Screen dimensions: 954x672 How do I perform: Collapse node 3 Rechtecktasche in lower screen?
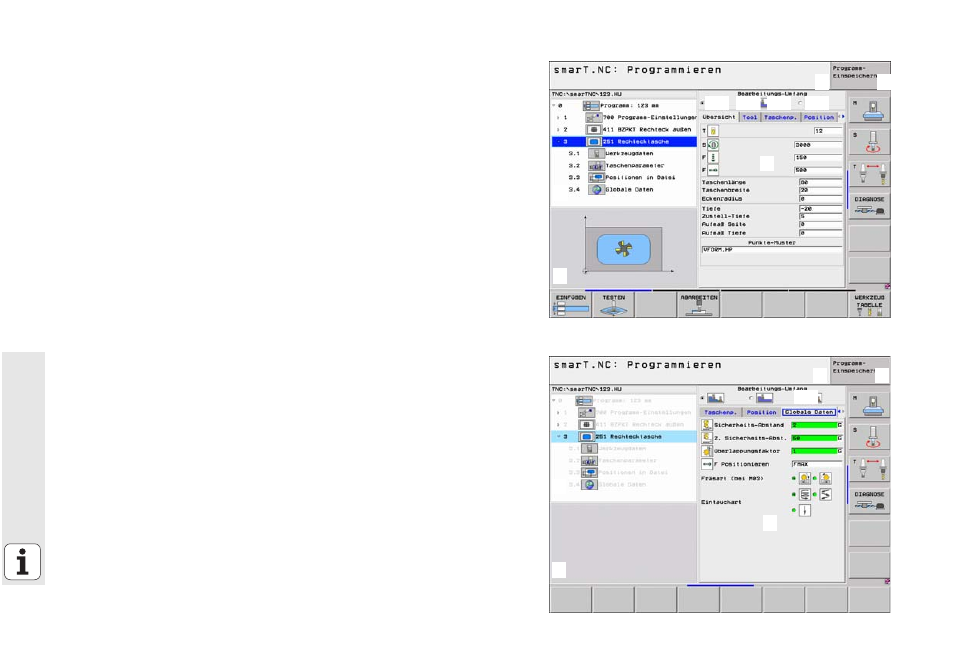[x=559, y=437]
